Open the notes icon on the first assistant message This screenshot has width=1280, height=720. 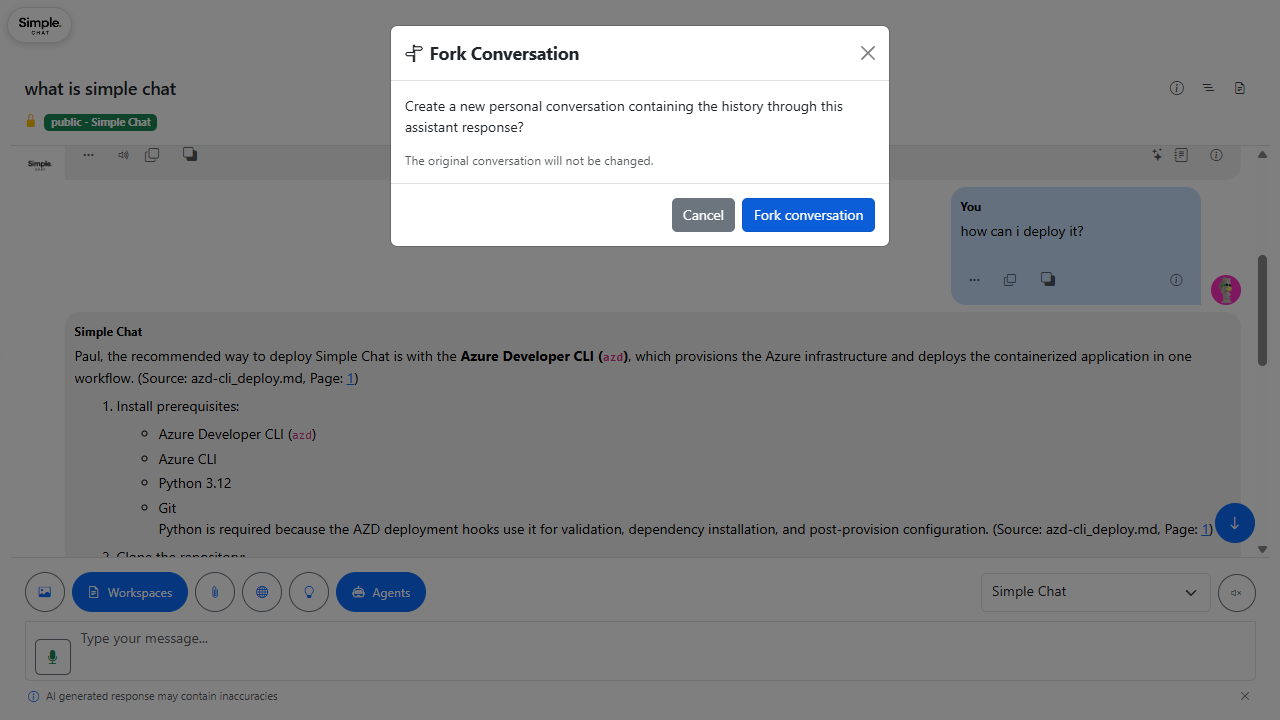[x=1181, y=155]
